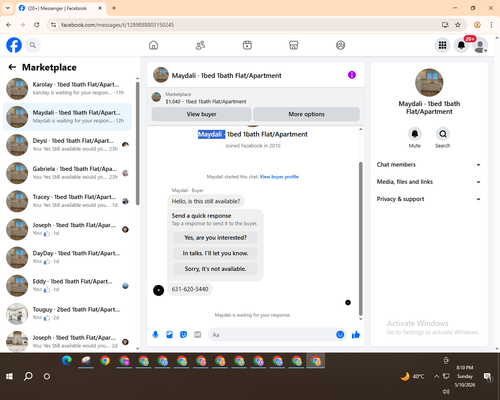Click the chat header listing avatar
500x400 pixels.
coord(161,75)
